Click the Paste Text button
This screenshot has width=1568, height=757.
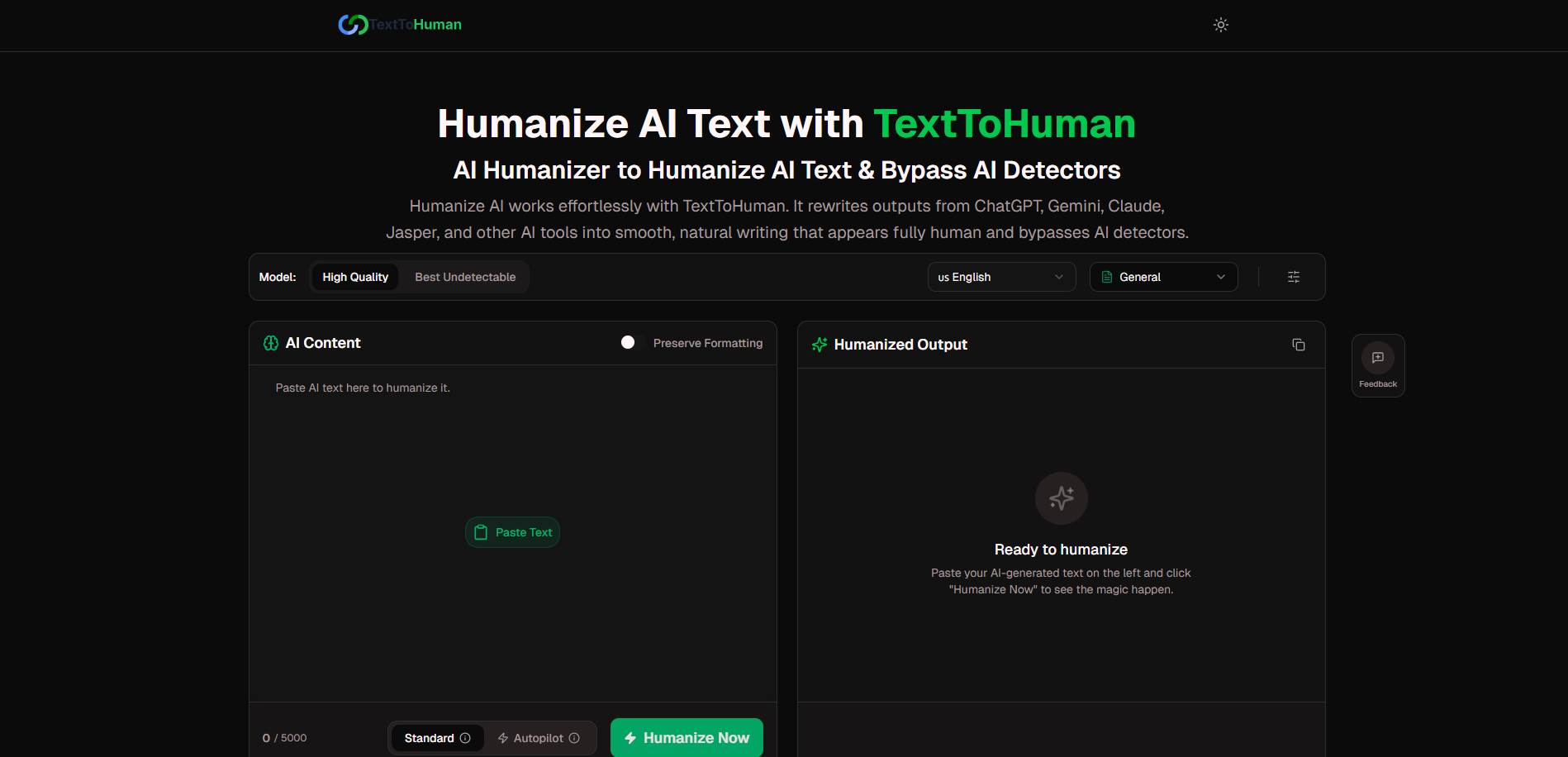(x=512, y=531)
